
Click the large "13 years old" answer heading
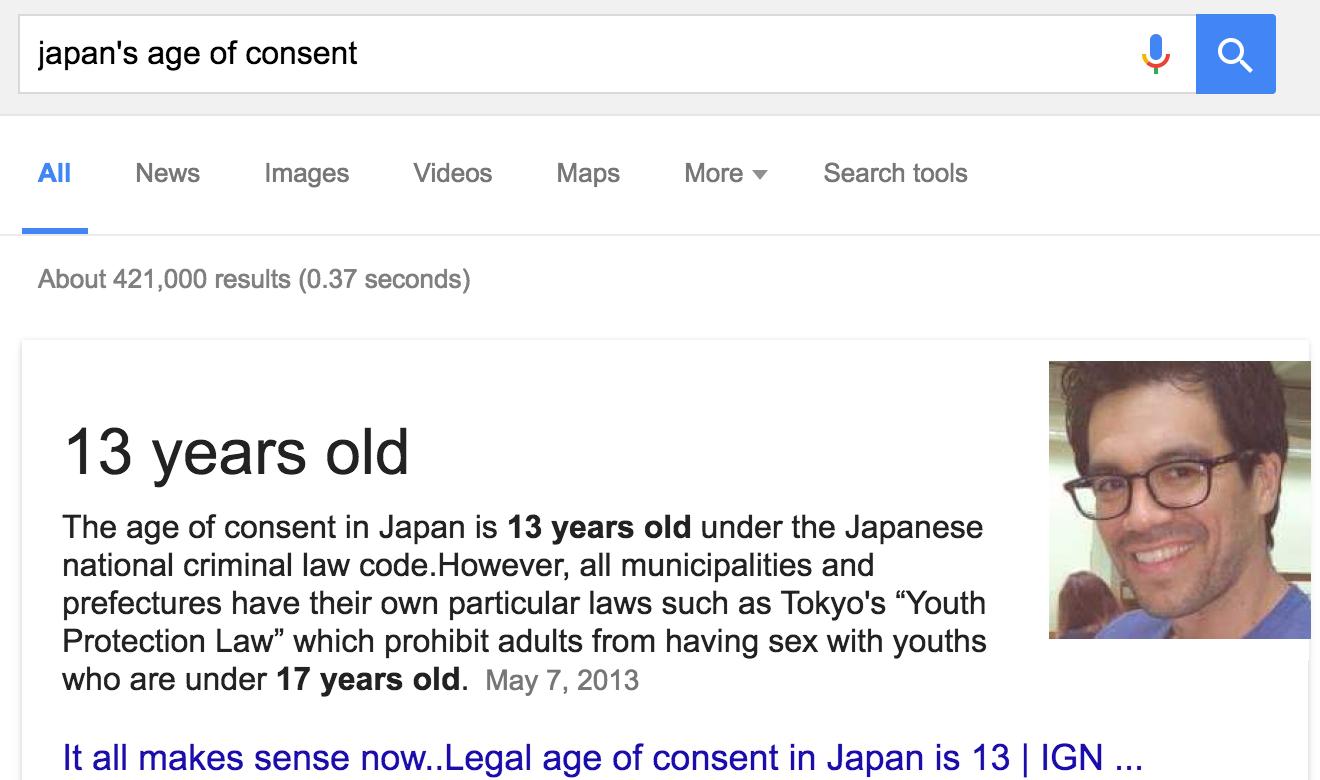tap(236, 451)
